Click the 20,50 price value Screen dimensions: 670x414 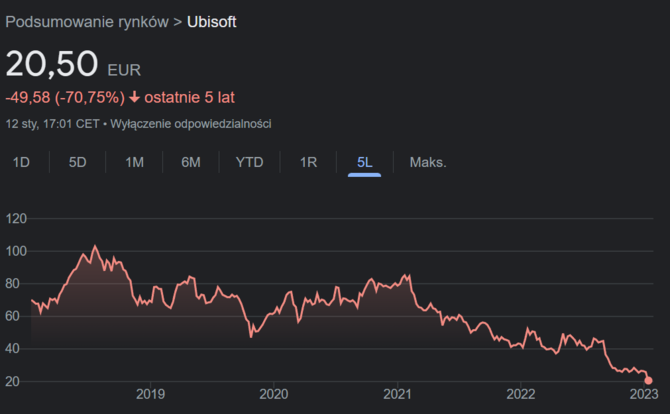tap(52, 64)
